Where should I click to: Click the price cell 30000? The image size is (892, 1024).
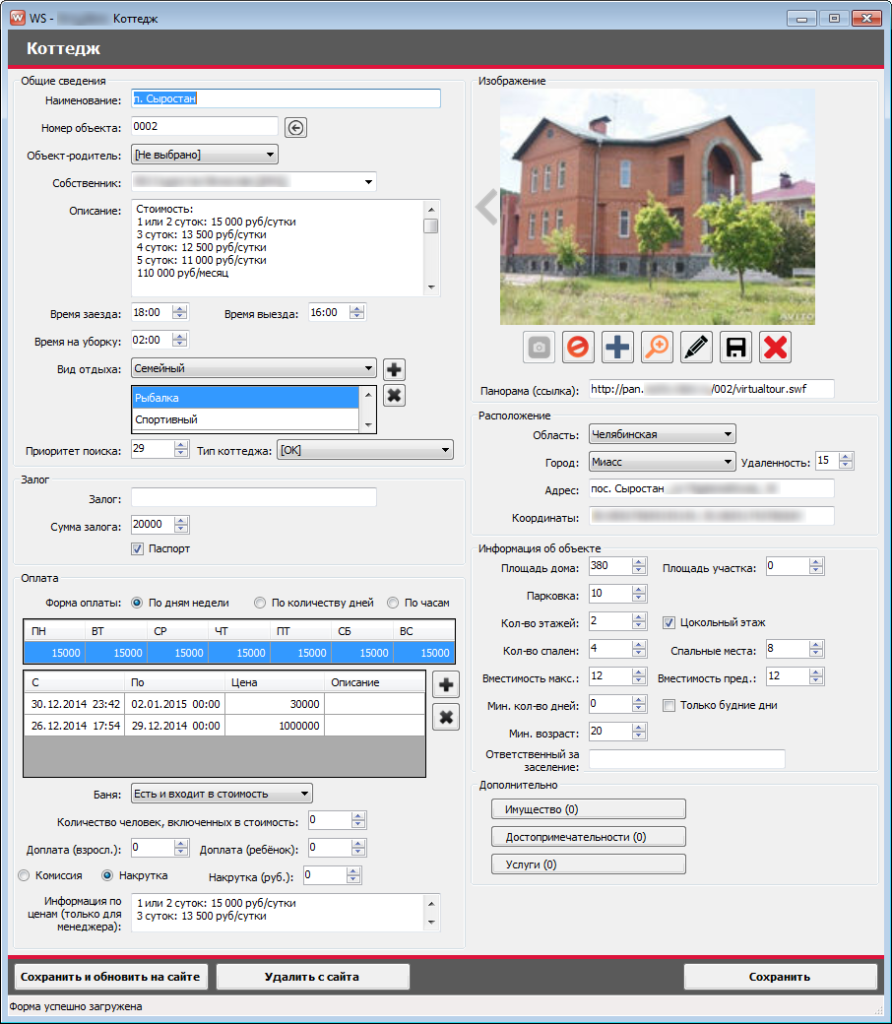coord(274,704)
